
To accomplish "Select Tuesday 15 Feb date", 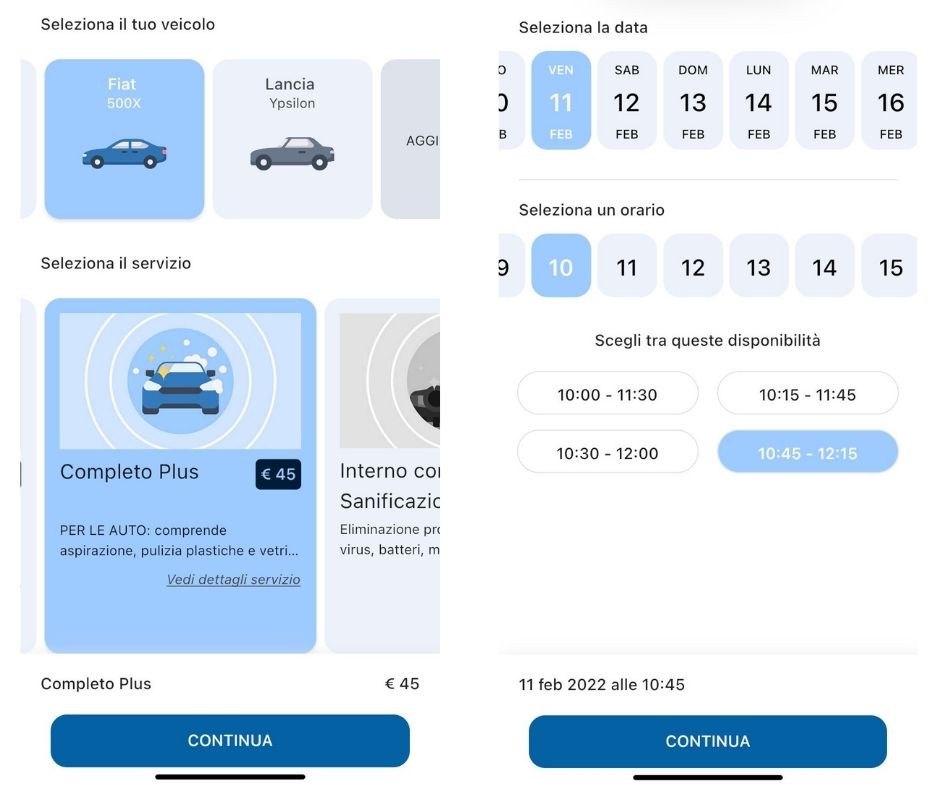I will [x=824, y=101].
